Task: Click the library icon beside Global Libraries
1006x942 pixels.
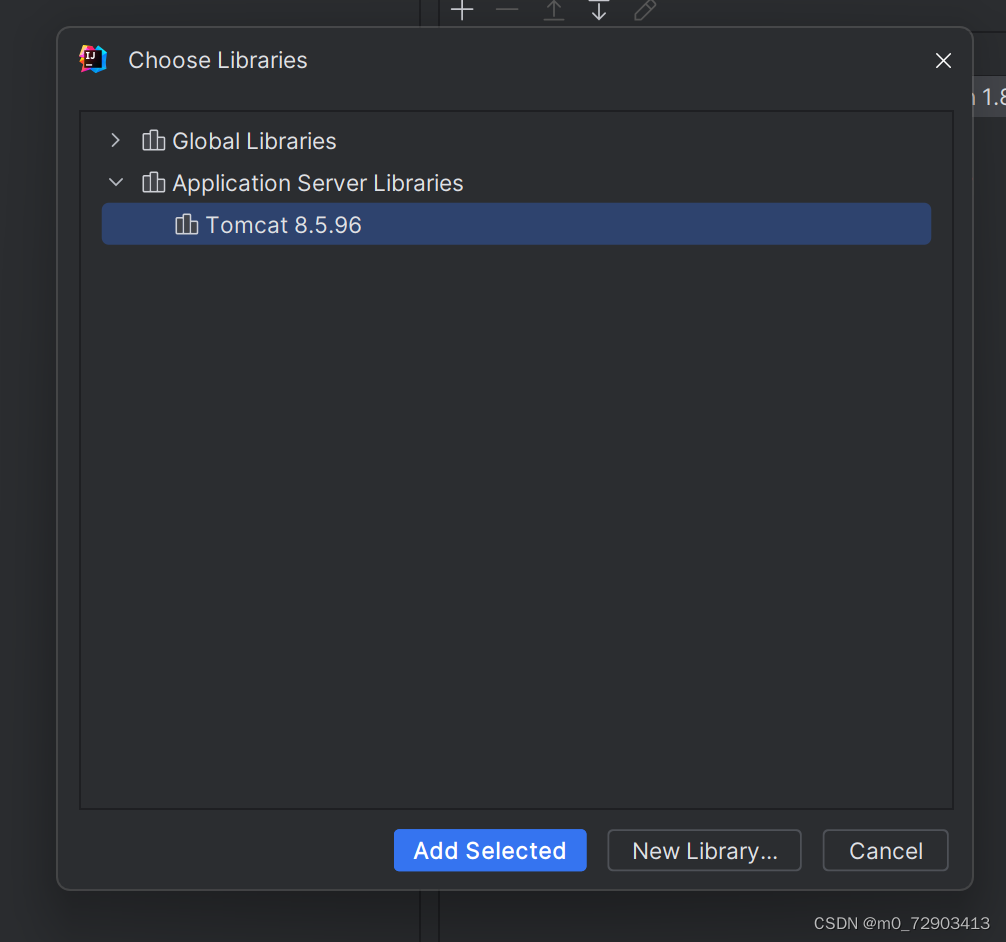Action: coord(153,140)
